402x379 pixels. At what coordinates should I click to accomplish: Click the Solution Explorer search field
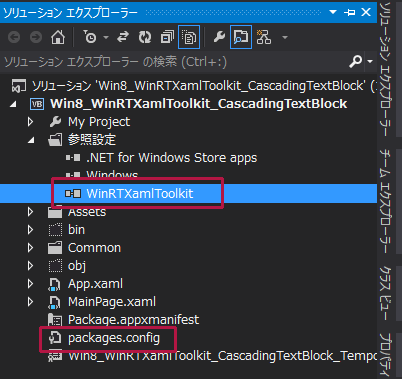(x=173, y=62)
